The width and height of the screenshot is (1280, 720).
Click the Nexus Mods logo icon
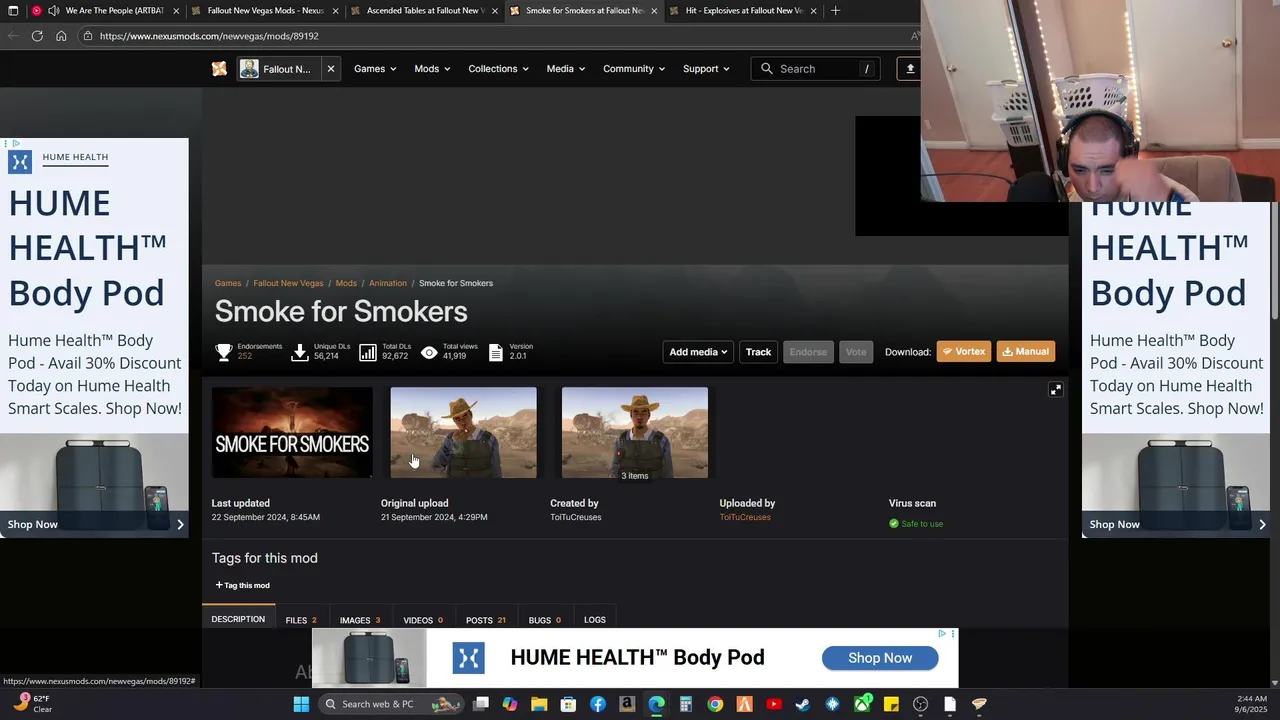[219, 69]
